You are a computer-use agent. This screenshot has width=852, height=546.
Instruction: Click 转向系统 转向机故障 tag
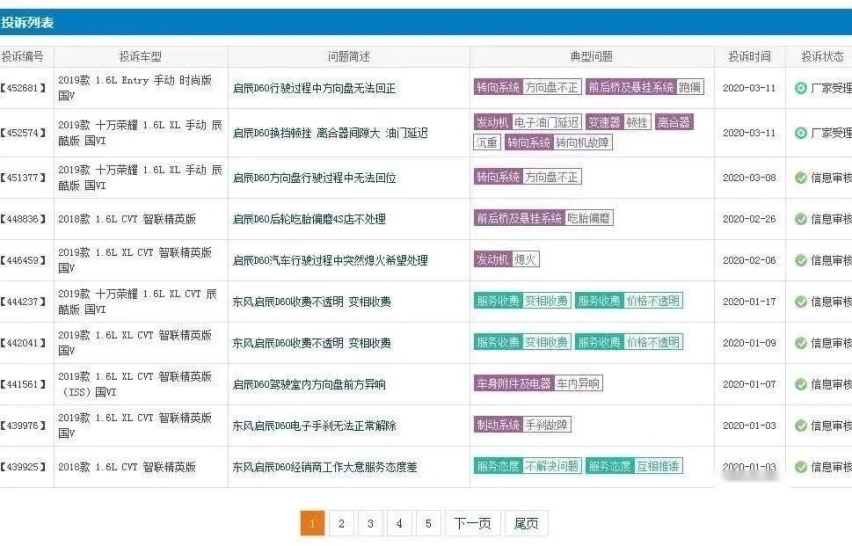[x=559, y=143]
